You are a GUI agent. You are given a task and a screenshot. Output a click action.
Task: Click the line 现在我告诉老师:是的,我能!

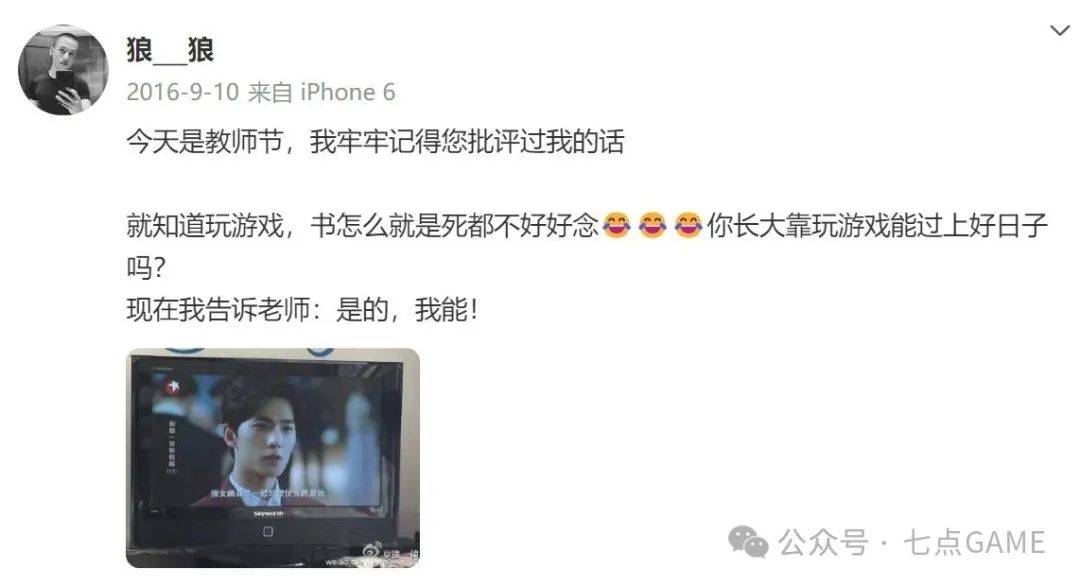pos(302,310)
